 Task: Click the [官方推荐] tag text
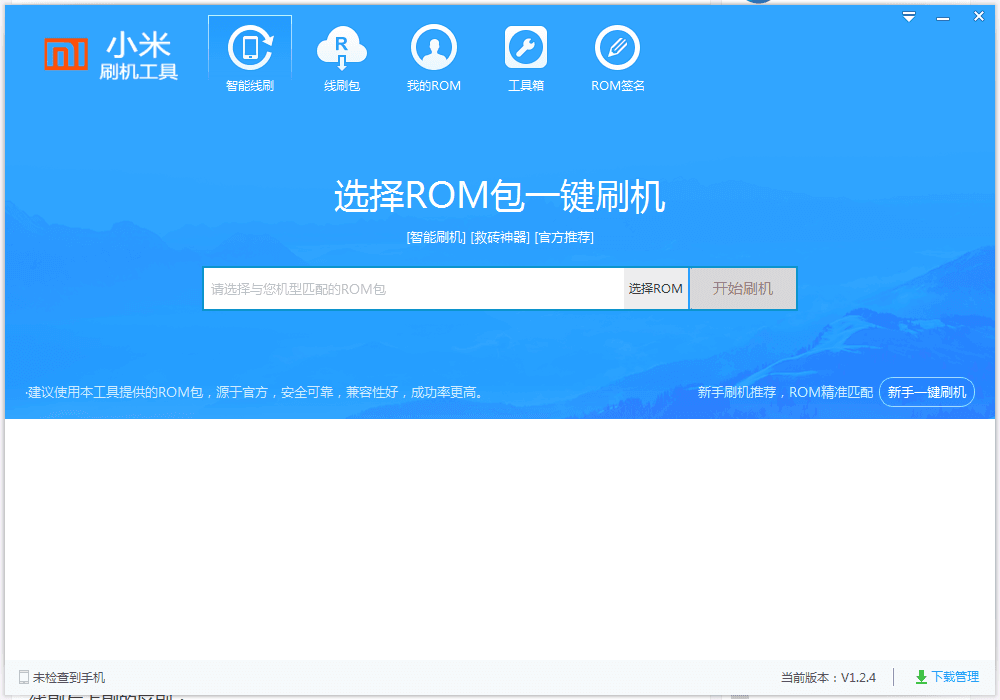[x=564, y=238]
